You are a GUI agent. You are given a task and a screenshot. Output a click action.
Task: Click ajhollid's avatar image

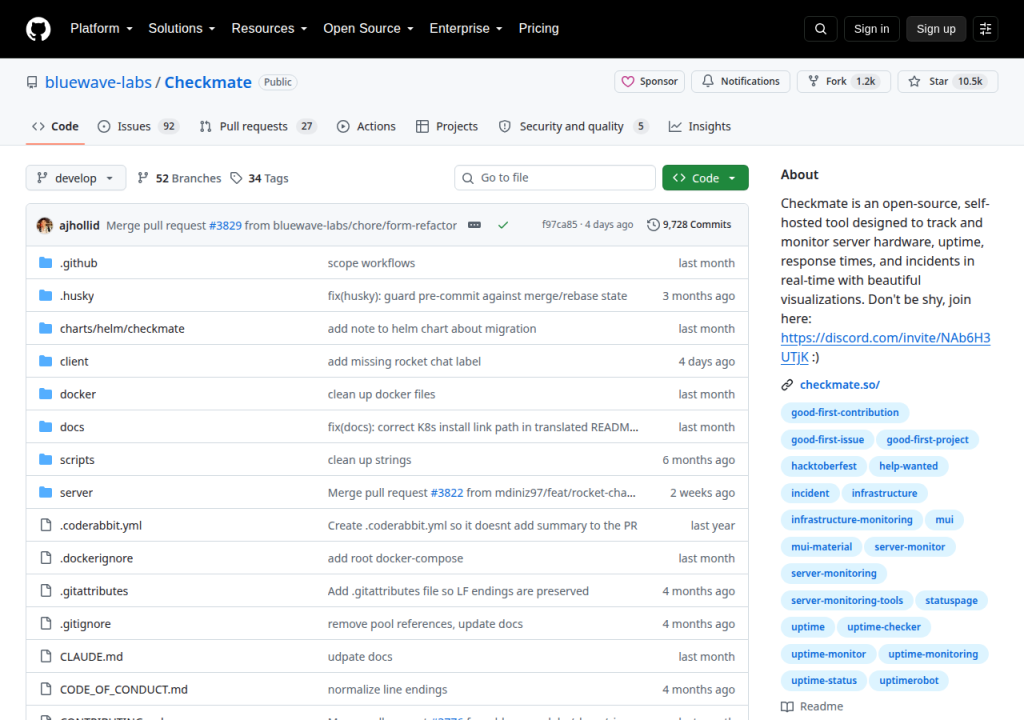click(44, 225)
